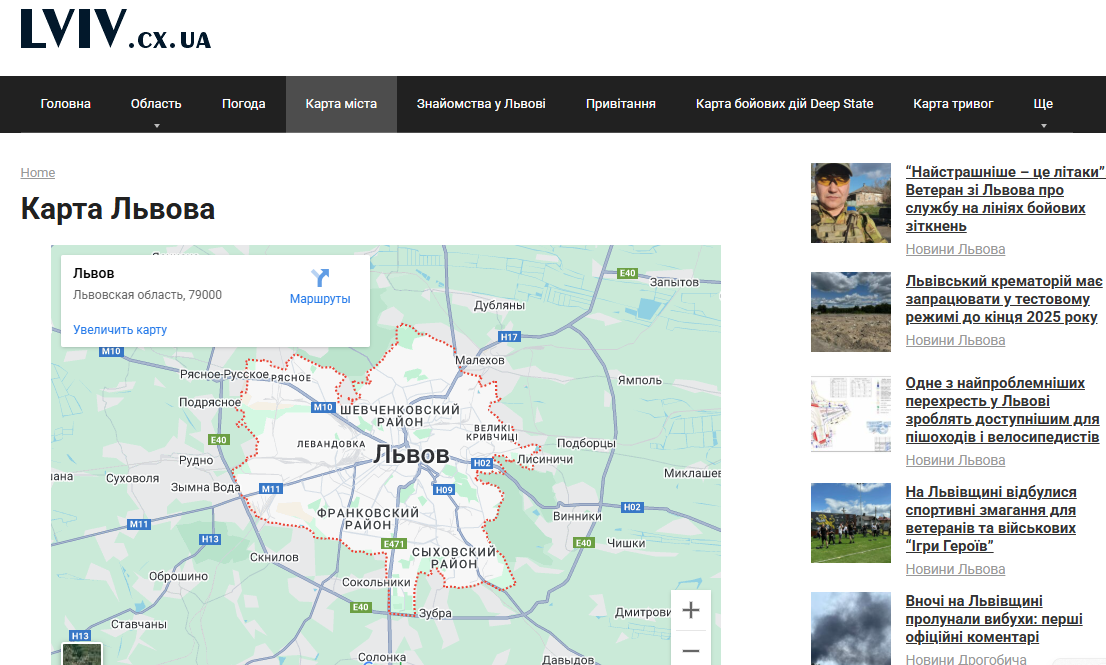Click Франковский район label on map
Image resolution: width=1106 pixels, height=665 pixels.
tap(368, 519)
